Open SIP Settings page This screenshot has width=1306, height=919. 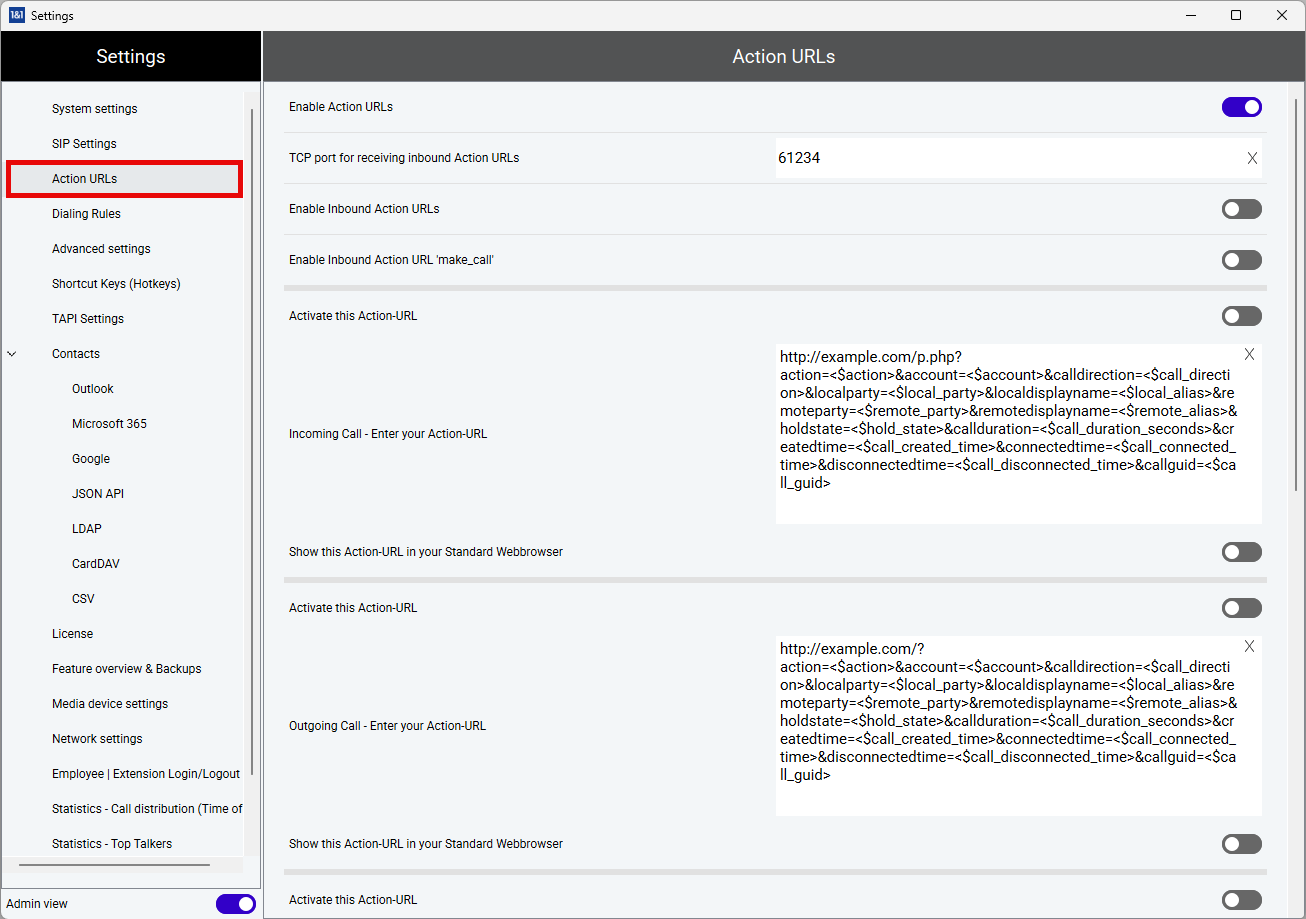click(x=84, y=144)
